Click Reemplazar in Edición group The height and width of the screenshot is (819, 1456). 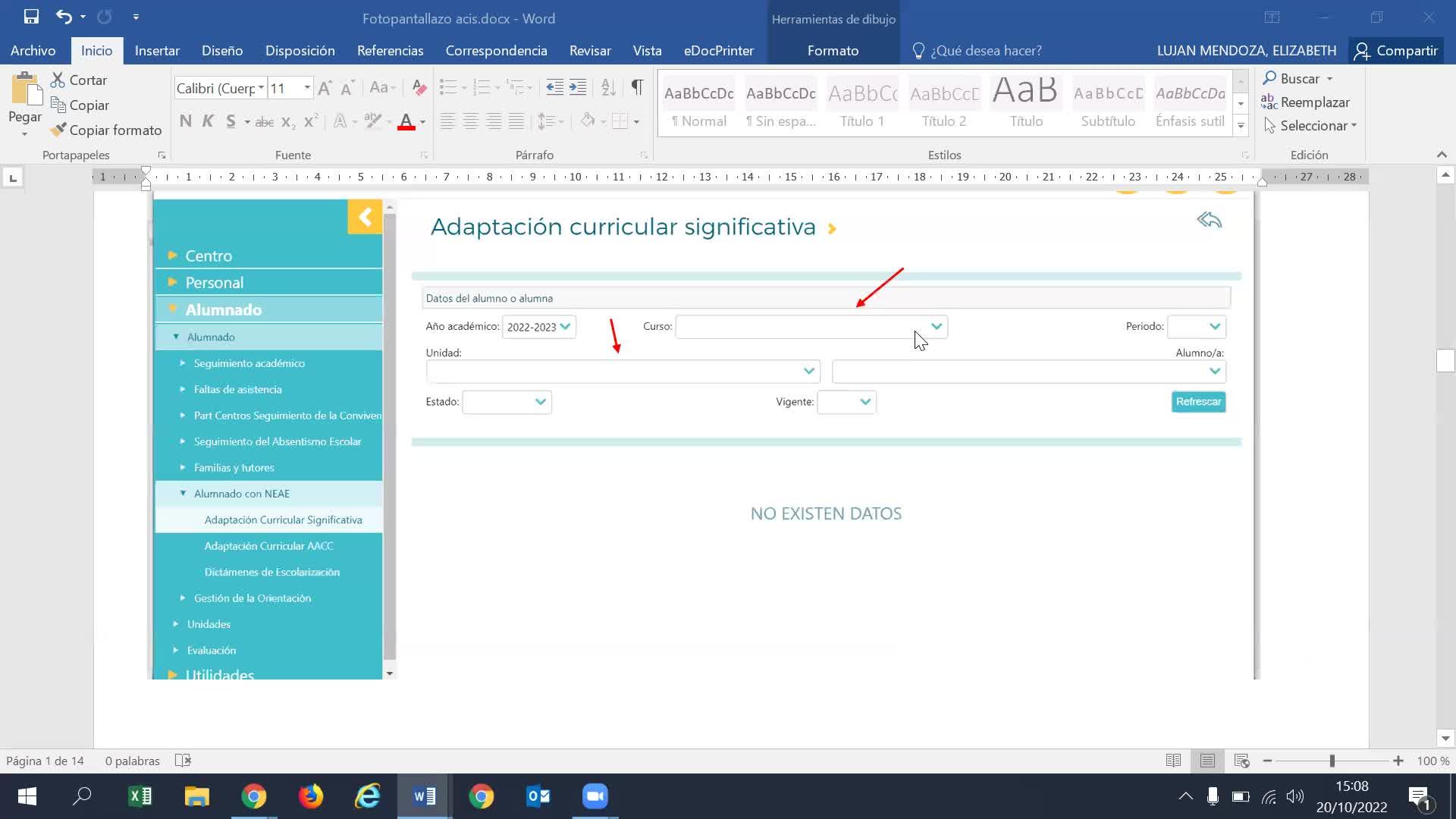pos(1306,102)
